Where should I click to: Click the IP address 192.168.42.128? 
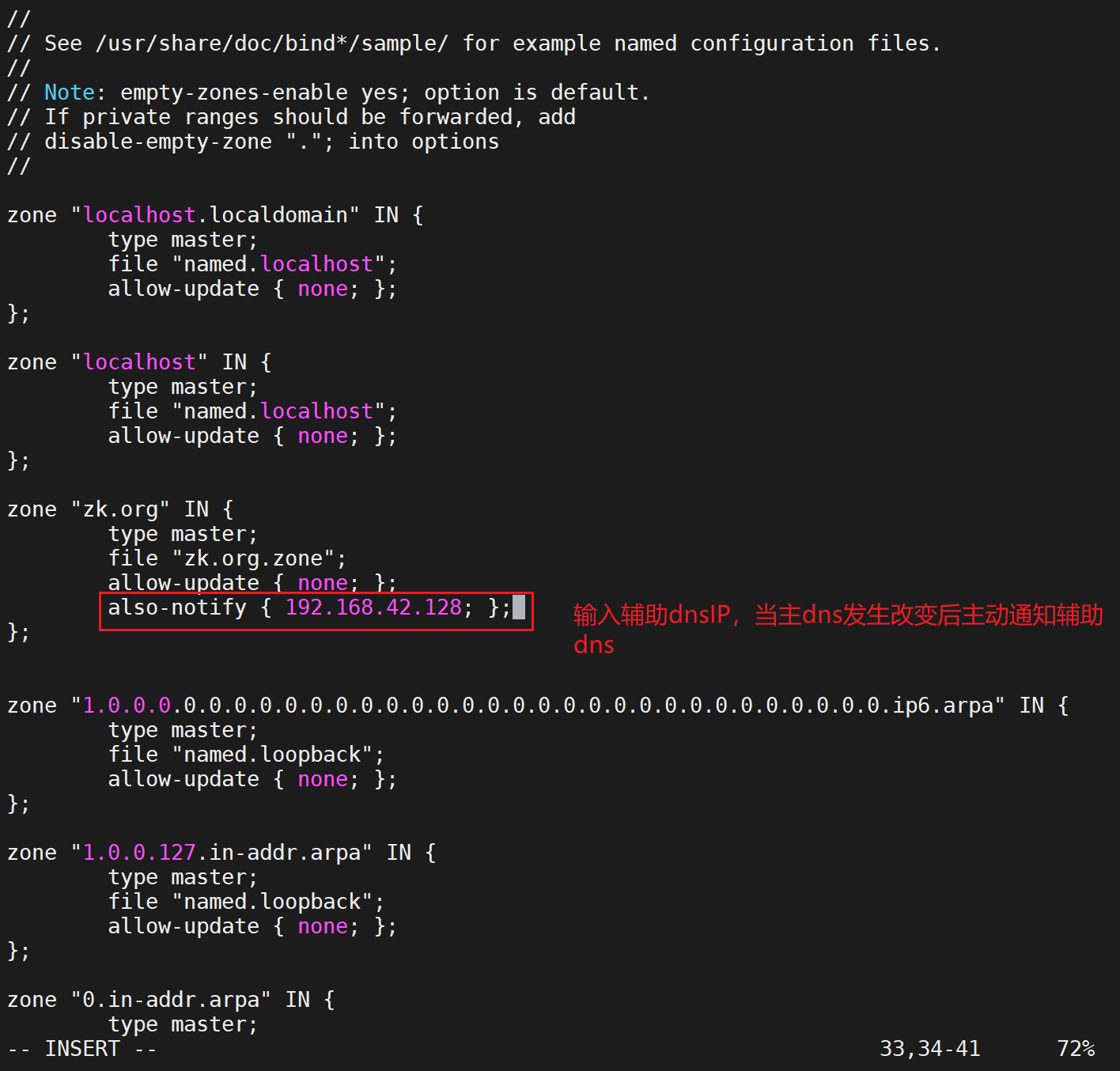tap(373, 607)
